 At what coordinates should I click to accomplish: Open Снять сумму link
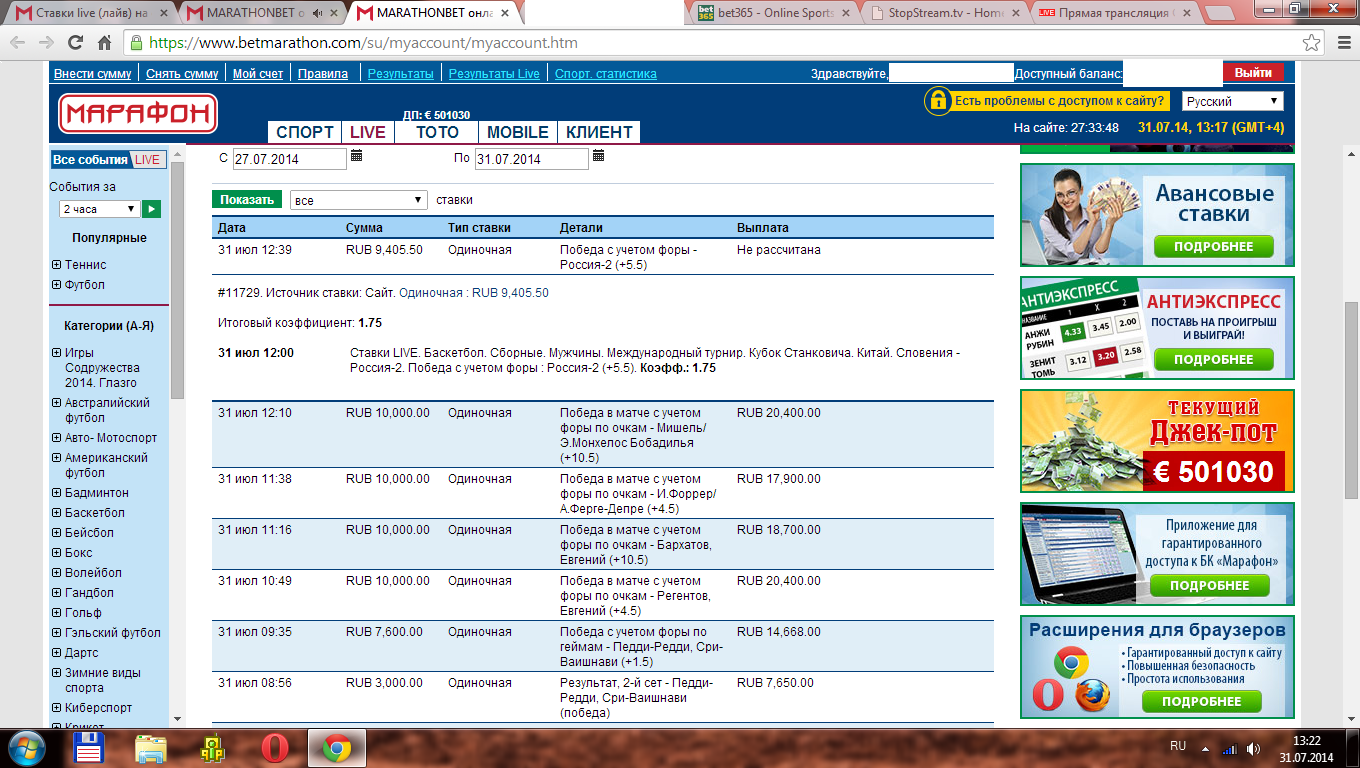click(182, 74)
